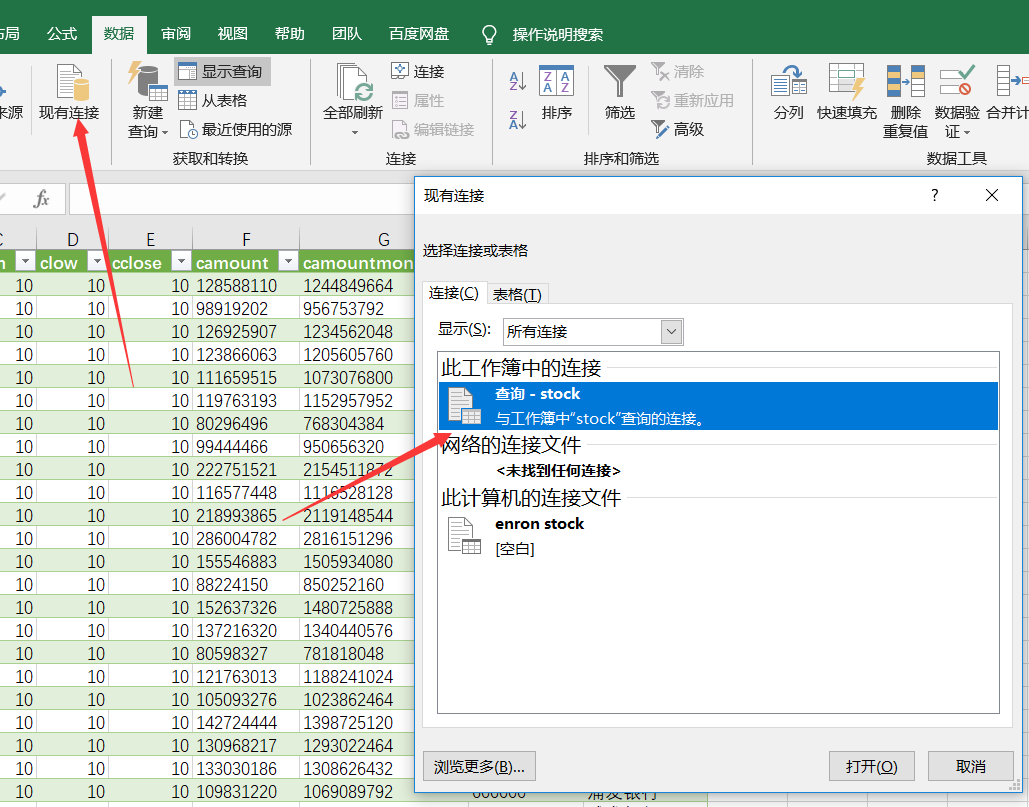Screen dimensions: 1029x807
Task: Expand the 数据验证 (Data Validation) dropdown
Action: 956,131
